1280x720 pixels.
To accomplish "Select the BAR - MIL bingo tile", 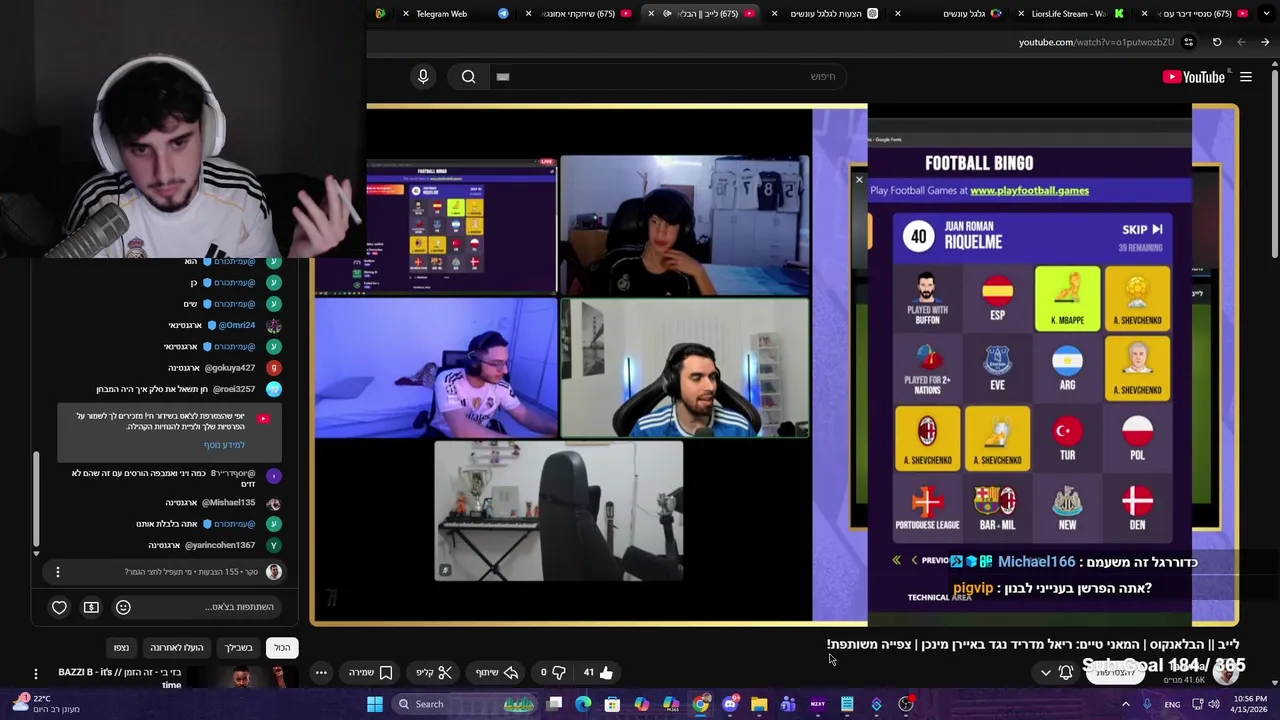I will click(x=997, y=508).
